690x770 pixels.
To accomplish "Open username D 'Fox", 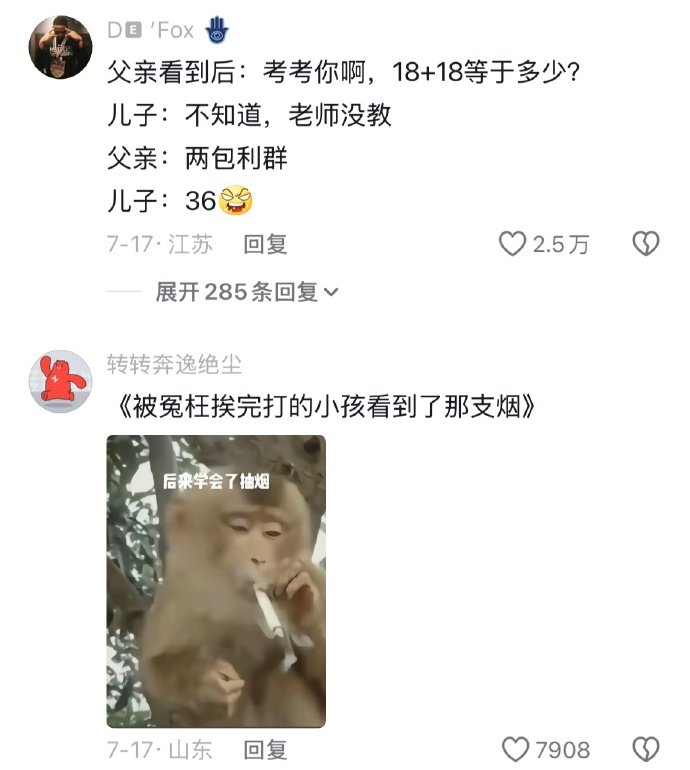I will 151,30.
